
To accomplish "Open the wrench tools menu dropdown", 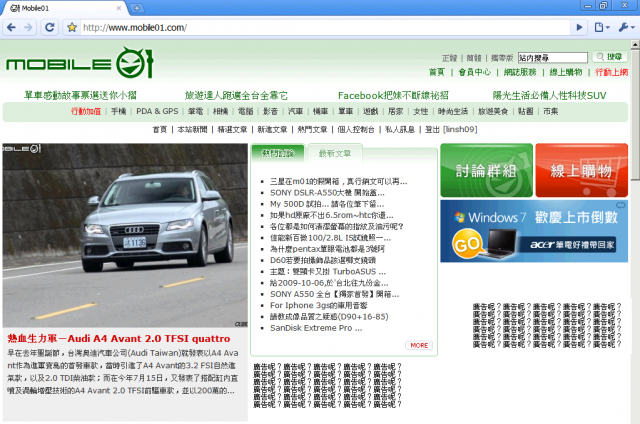I will [x=626, y=27].
